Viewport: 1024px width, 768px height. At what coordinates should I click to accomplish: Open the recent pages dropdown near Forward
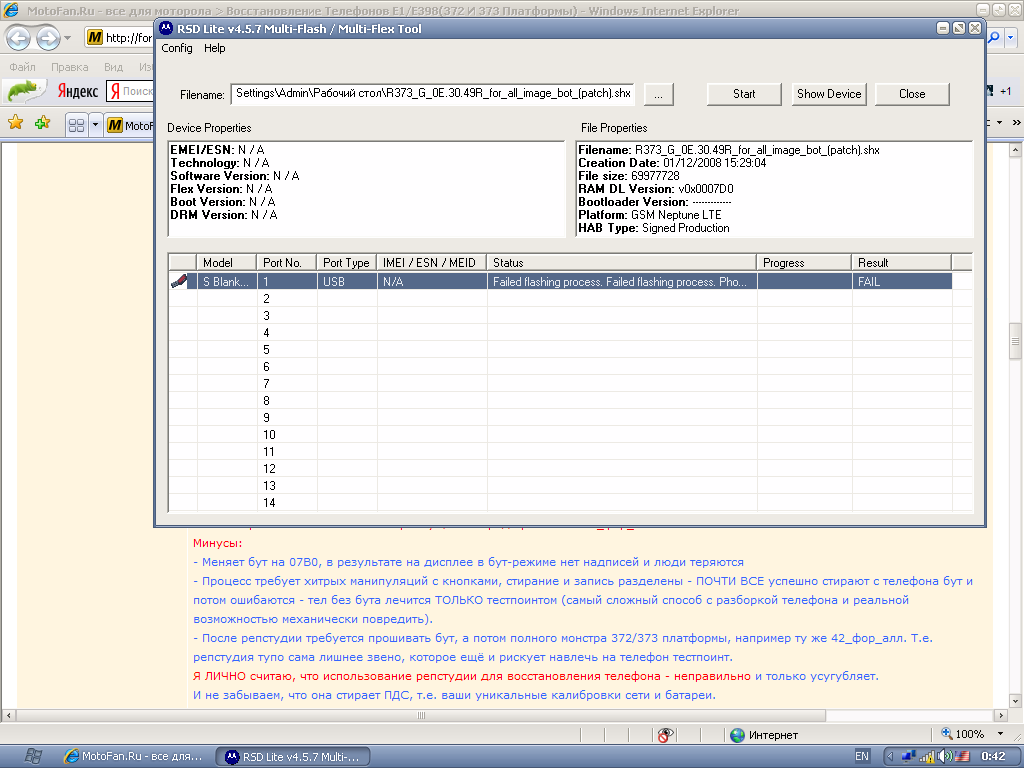click(67, 38)
